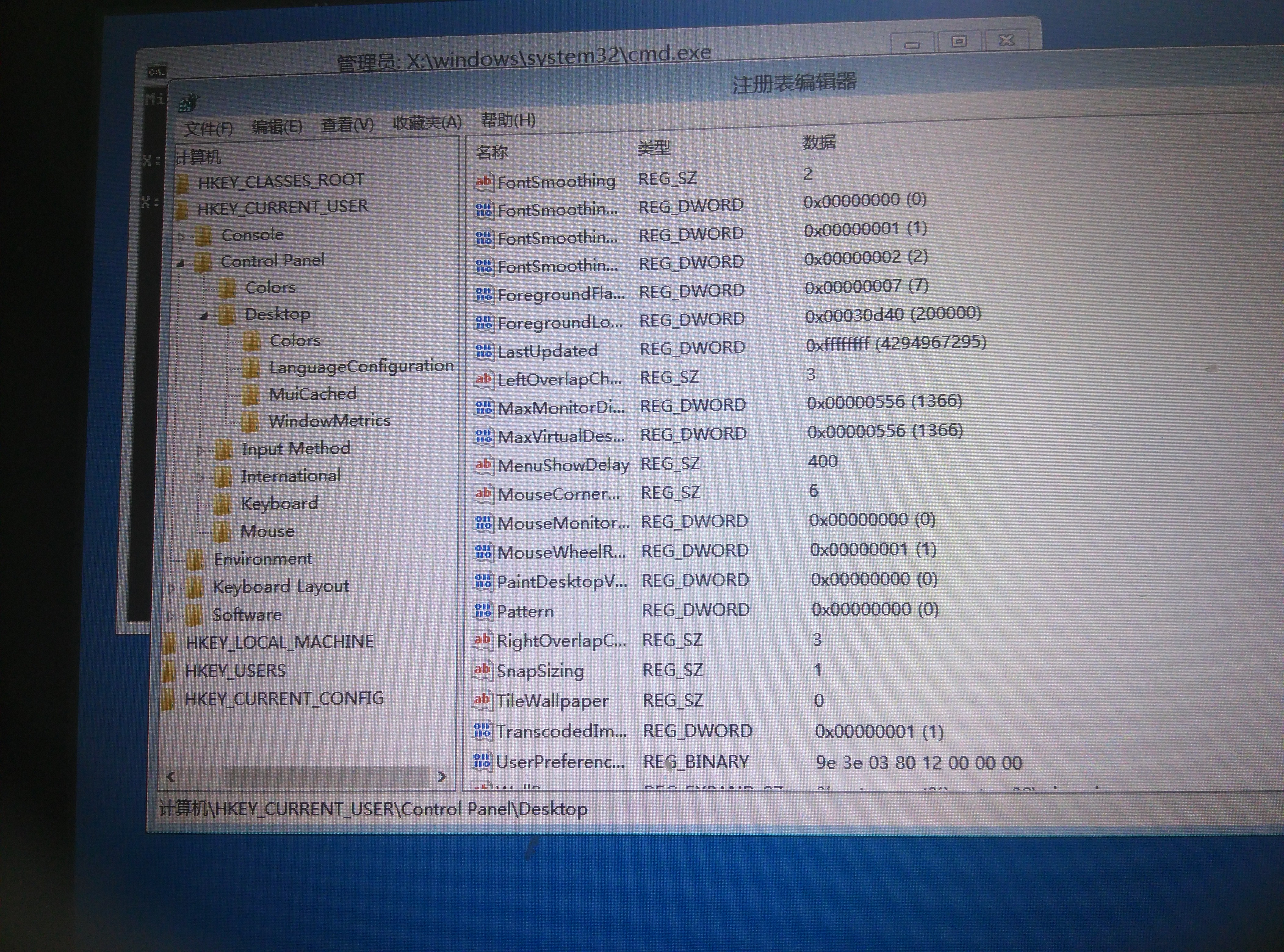This screenshot has height=952, width=1284.
Task: Open the 收藏夹(A) favorites menu
Action: [427, 122]
